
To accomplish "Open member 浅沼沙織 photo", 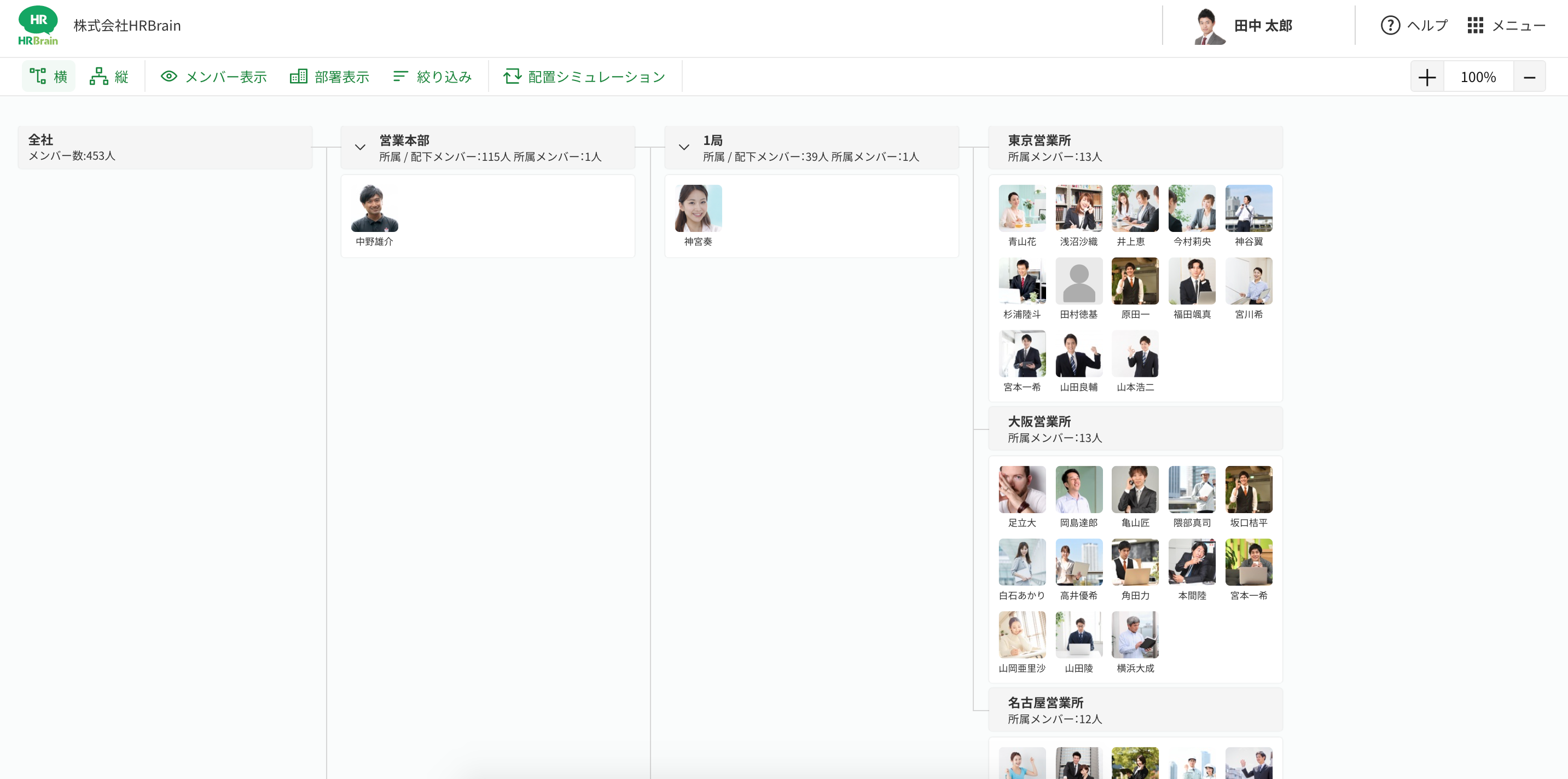I will tap(1078, 208).
